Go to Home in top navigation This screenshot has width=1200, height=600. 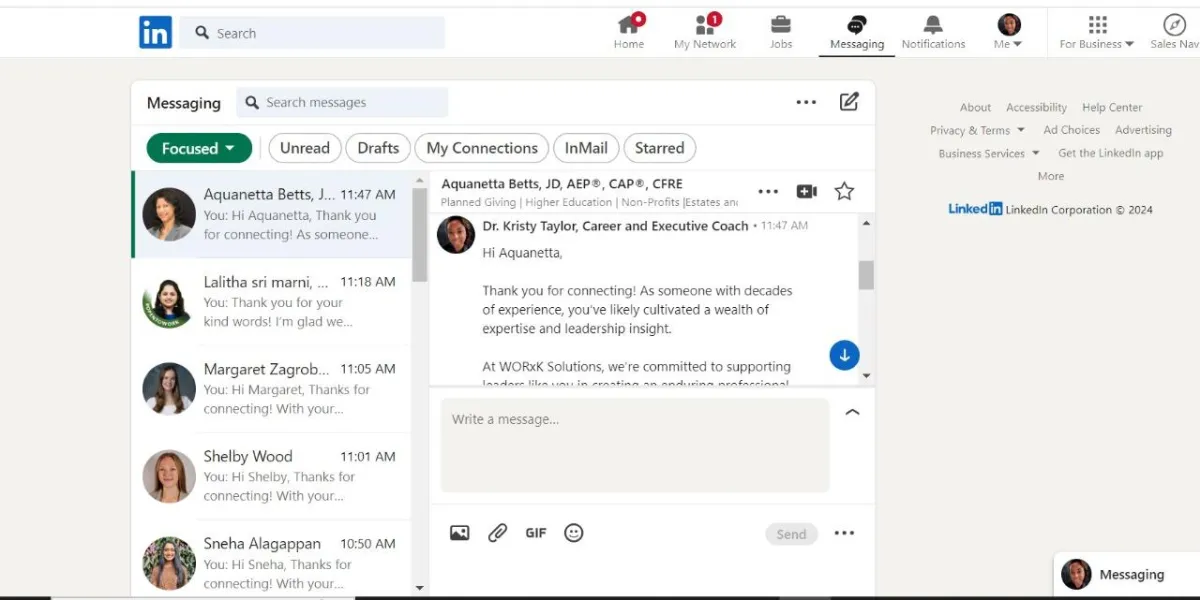[x=629, y=32]
